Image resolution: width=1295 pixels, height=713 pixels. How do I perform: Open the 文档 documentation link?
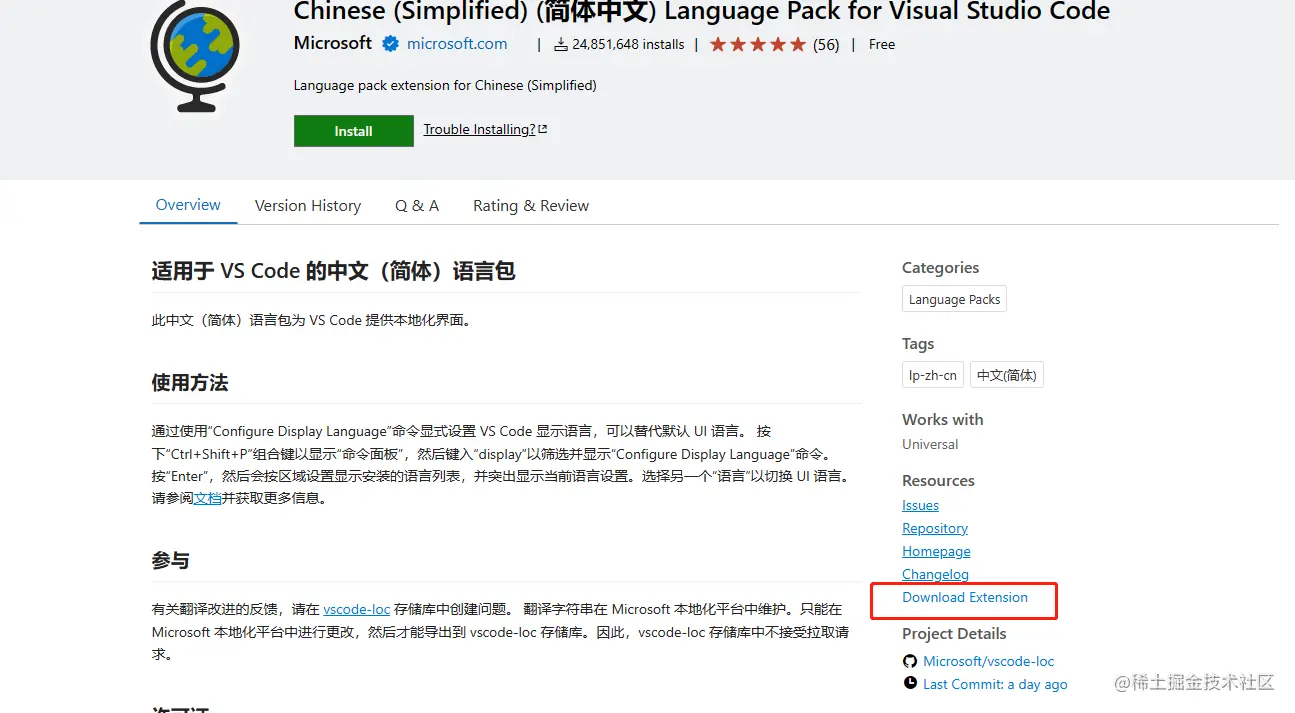(208, 498)
